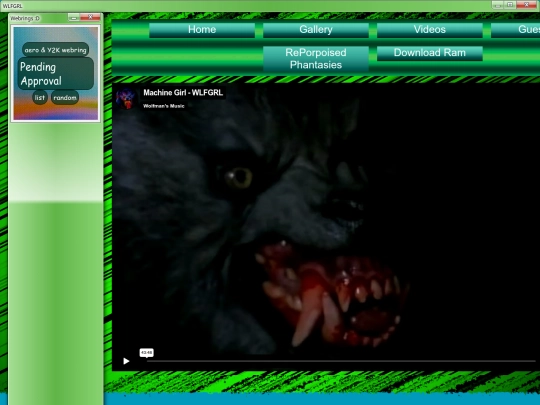Click the webring list button
Viewport: 540px width, 405px height.
coord(40,97)
